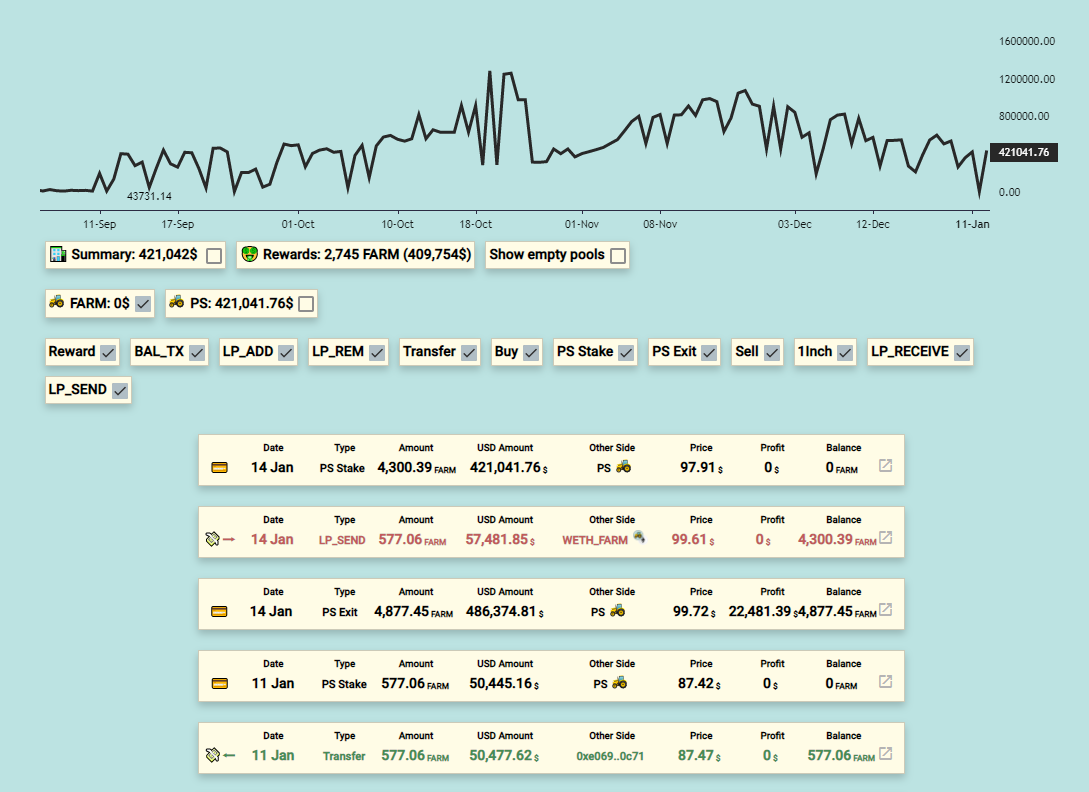The width and height of the screenshot is (1089, 792).
Task: Uncheck the LP_SEND filter checkbox
Action: 120,390
